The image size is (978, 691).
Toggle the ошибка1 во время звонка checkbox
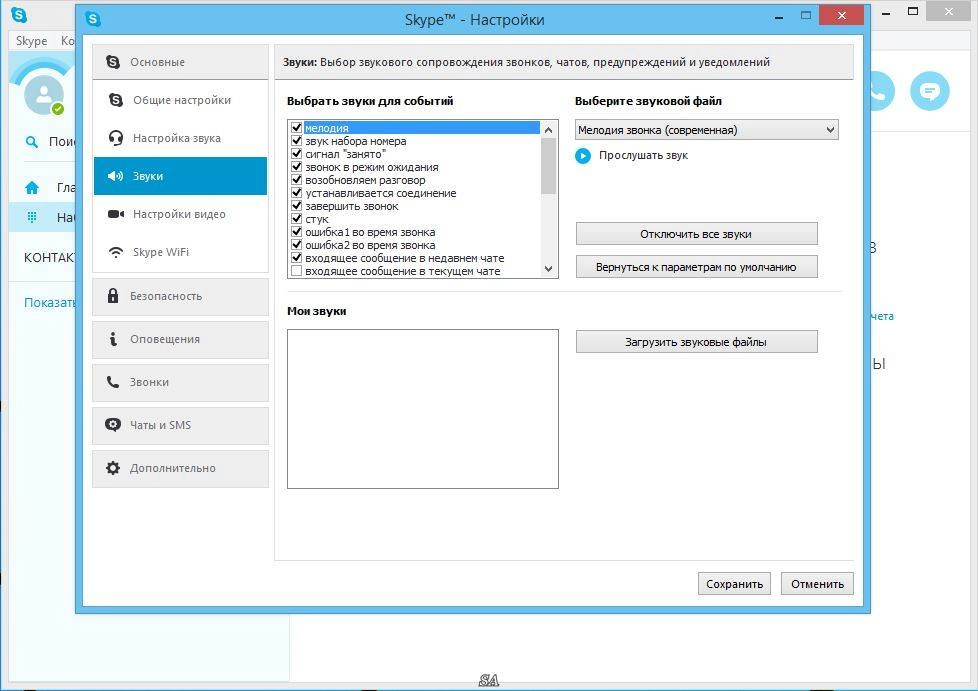click(296, 232)
